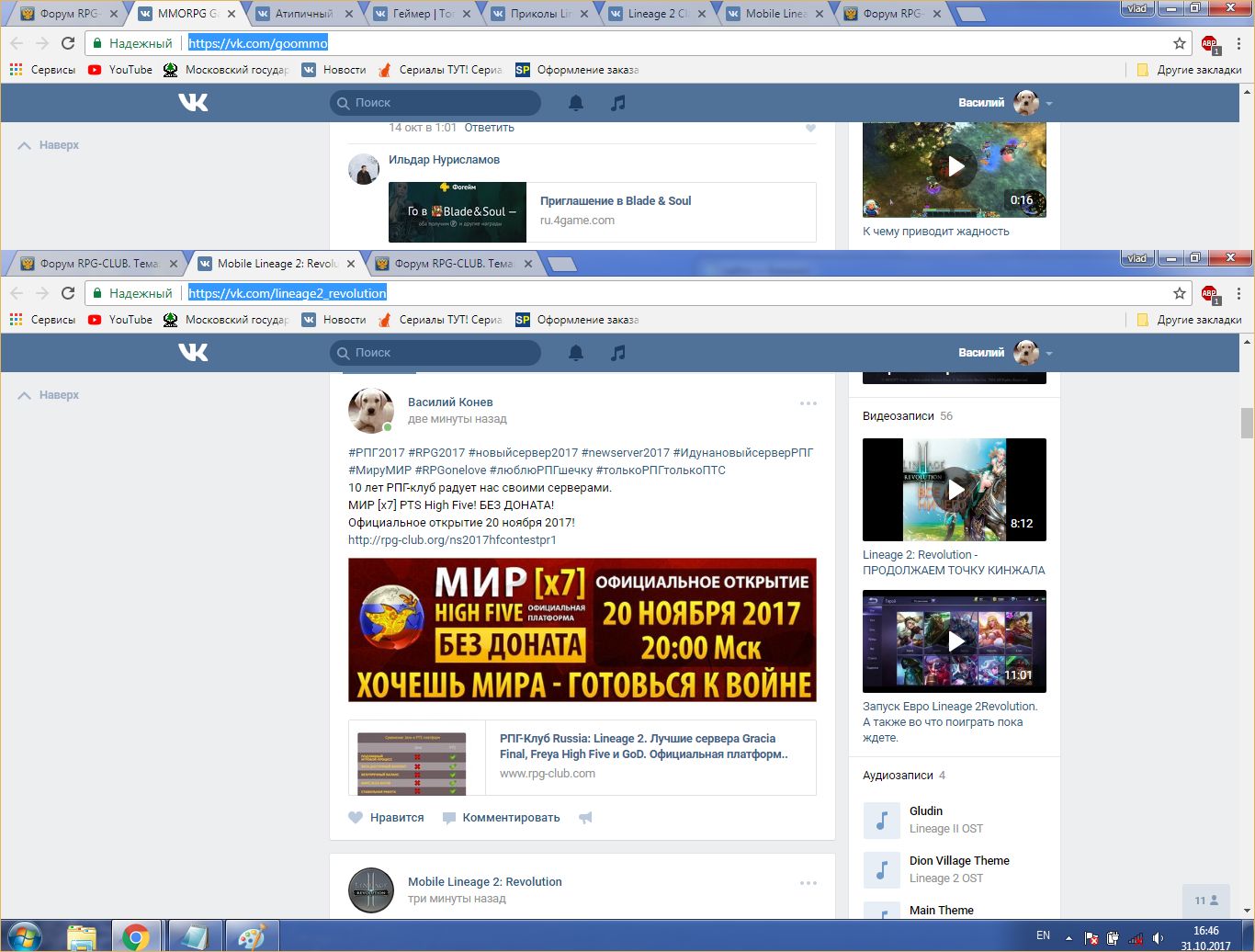The height and width of the screenshot is (952, 1255).
Task: Play the 11:01 Запуск Евро Lineage video
Action: [x=955, y=641]
